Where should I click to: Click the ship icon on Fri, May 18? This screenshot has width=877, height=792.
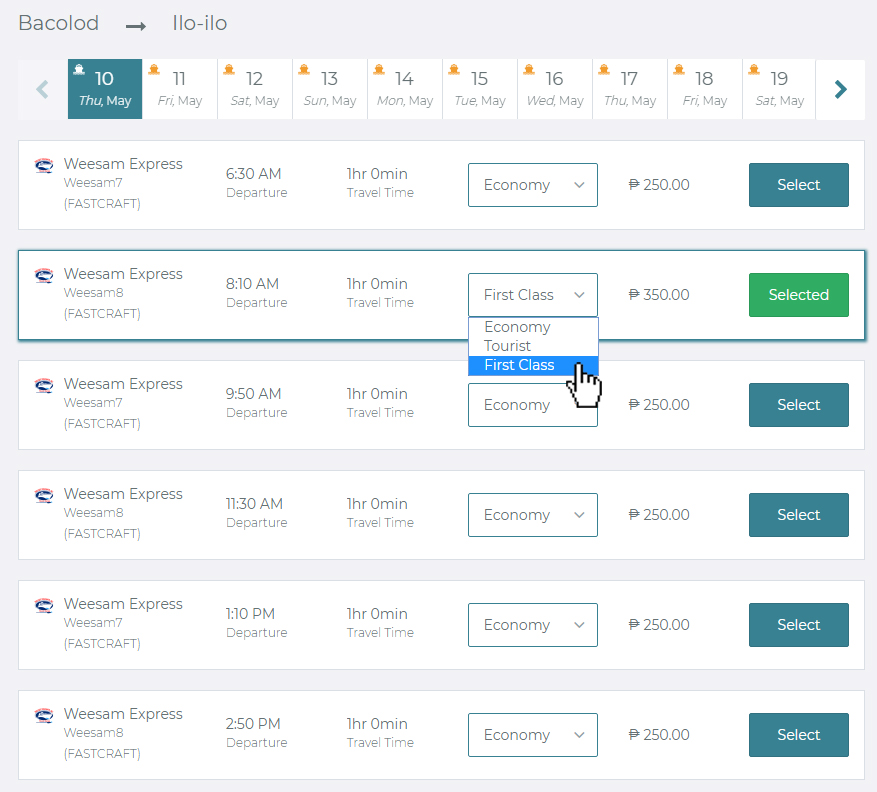[678, 69]
